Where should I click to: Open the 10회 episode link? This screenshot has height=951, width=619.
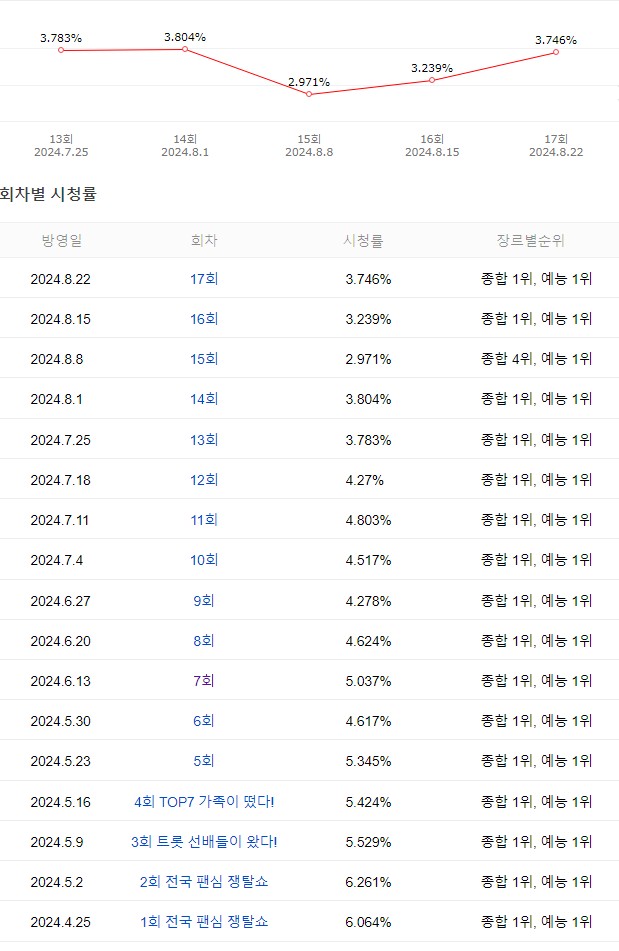204,560
